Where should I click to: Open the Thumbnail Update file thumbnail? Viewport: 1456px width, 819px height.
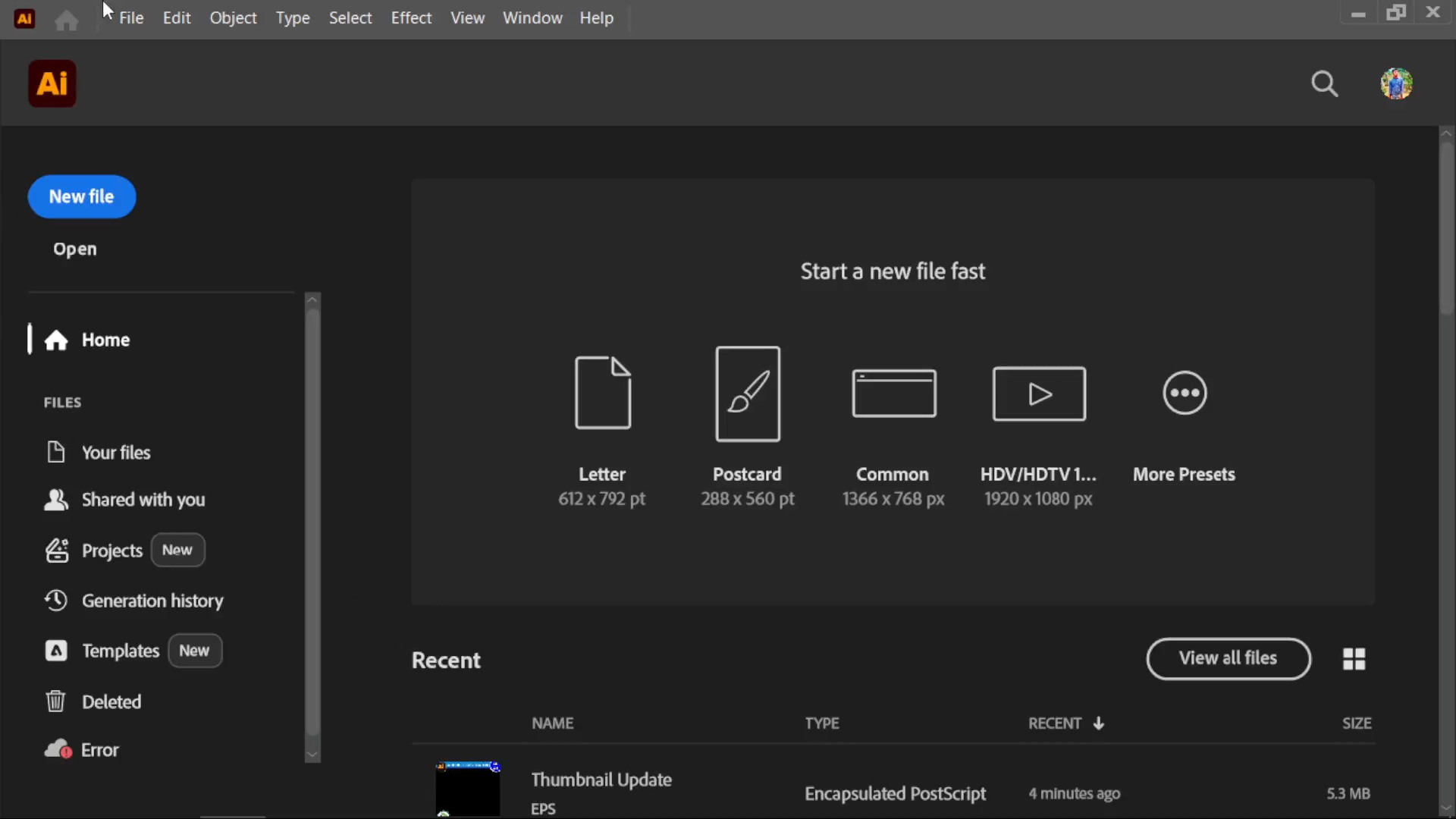(468, 789)
